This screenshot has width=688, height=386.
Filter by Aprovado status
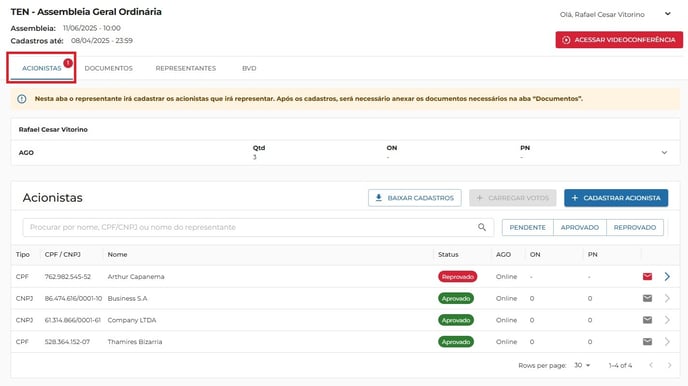580,228
